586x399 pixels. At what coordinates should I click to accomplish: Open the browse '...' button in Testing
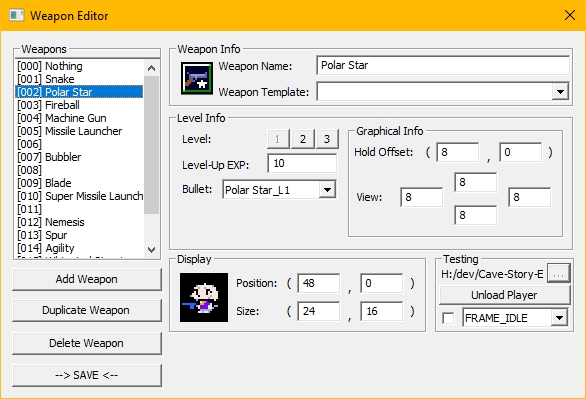point(558,274)
